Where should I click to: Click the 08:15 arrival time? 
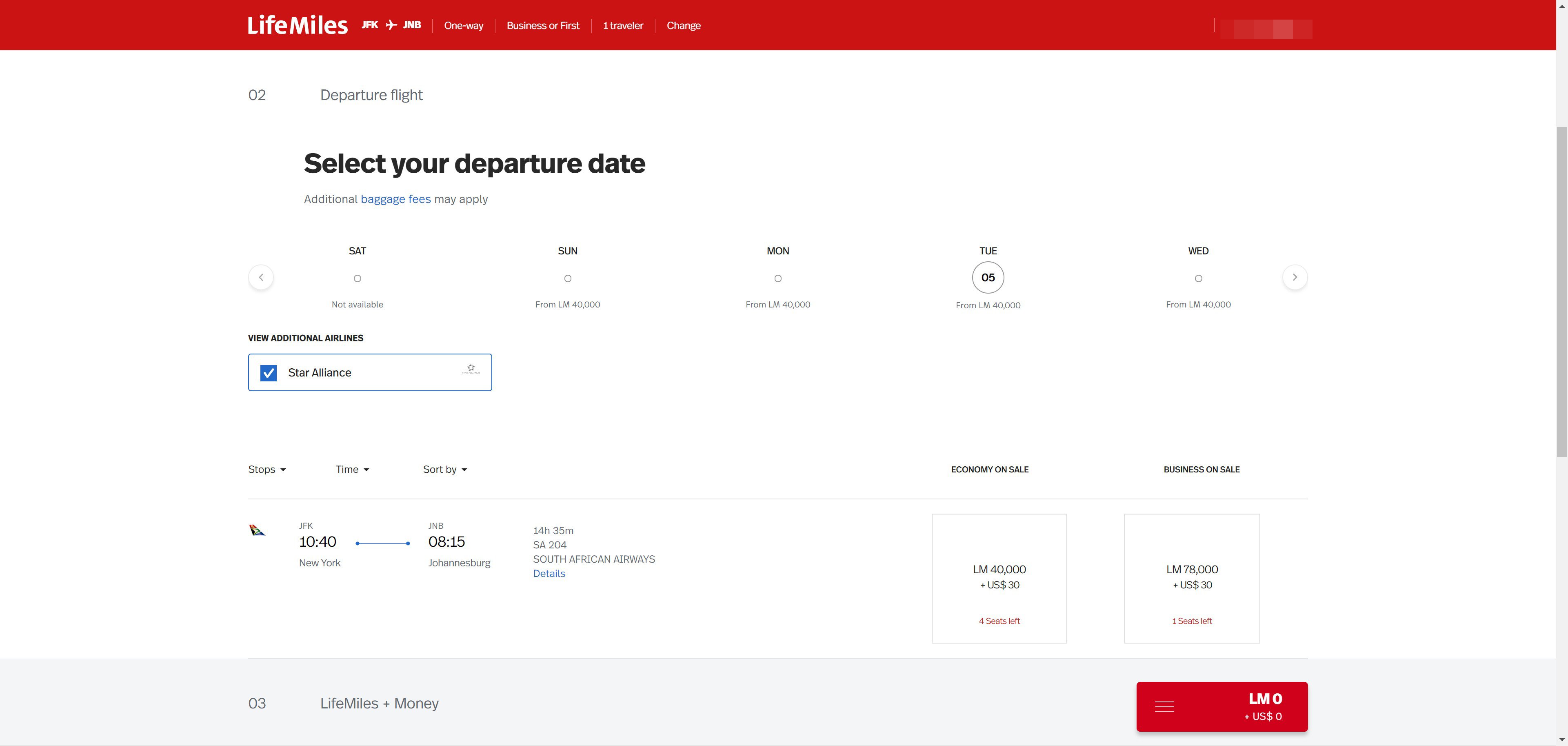coord(446,542)
